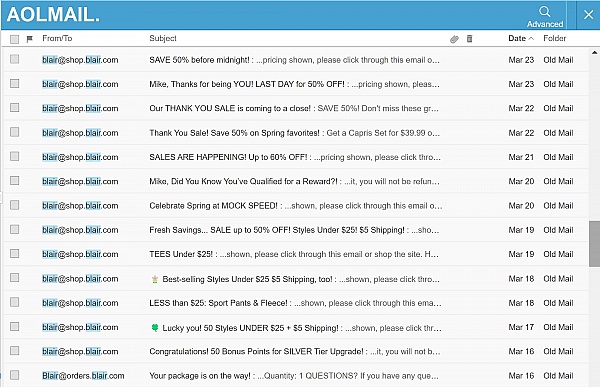Click the AOLMAIL. logo

click(53, 15)
